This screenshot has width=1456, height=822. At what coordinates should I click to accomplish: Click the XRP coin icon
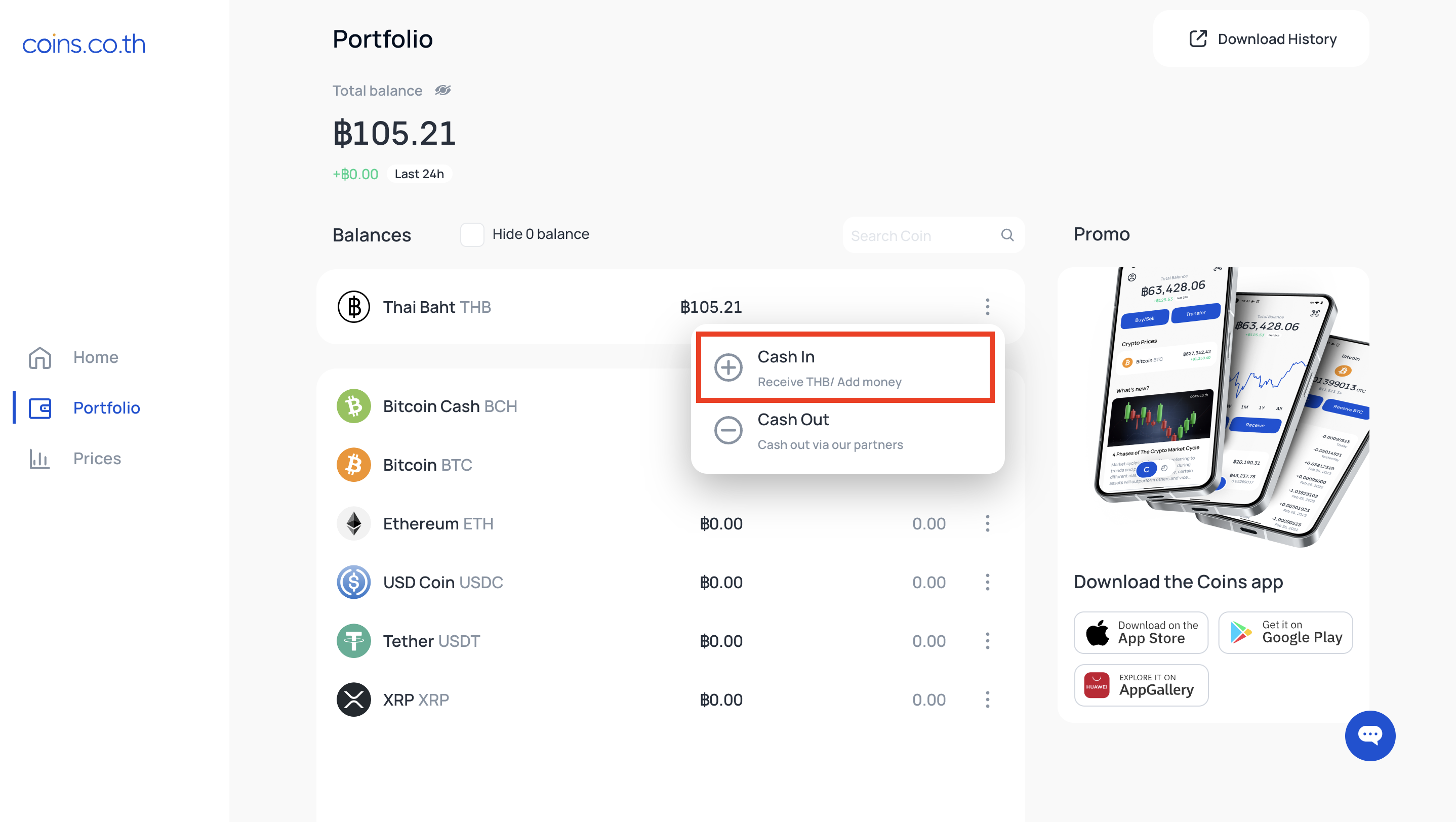click(354, 700)
